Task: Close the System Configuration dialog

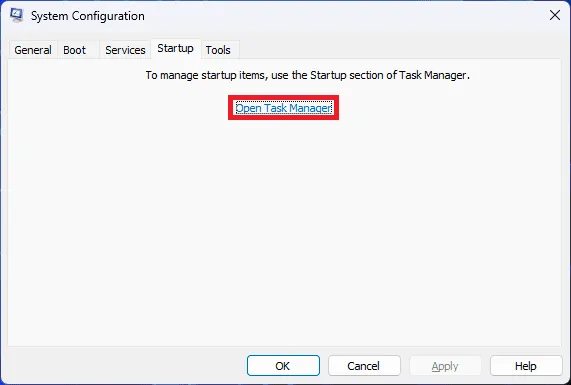Action: (555, 15)
